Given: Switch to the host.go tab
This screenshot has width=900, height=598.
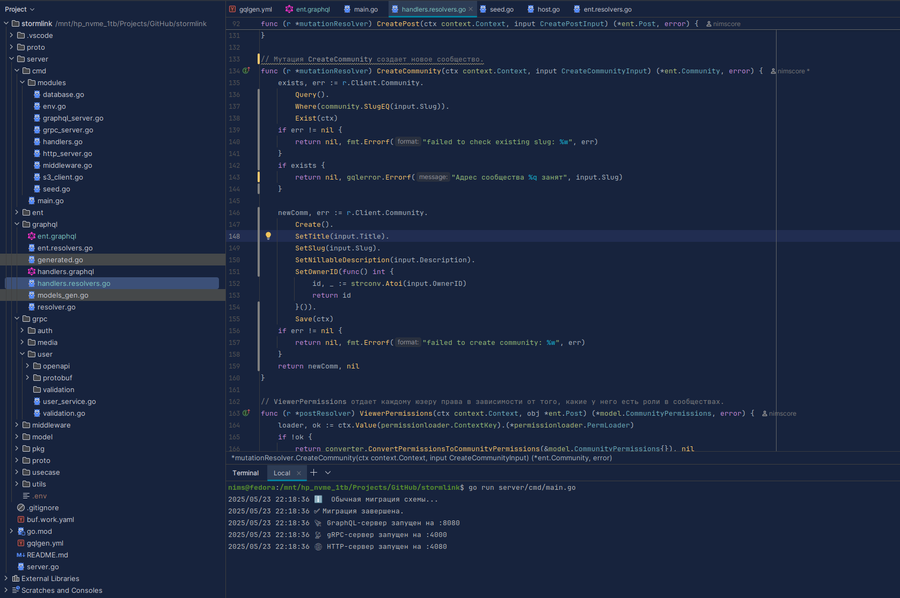Looking at the screenshot, I should pyautogui.click(x=544, y=9).
